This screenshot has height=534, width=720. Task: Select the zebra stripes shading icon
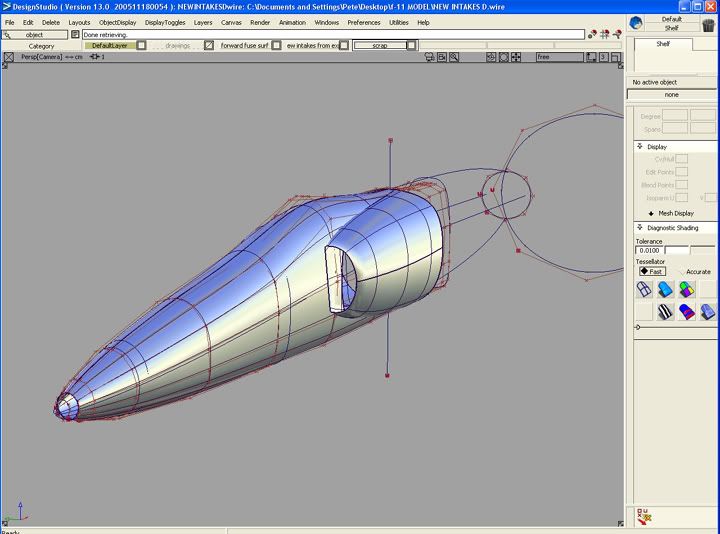coord(666,312)
